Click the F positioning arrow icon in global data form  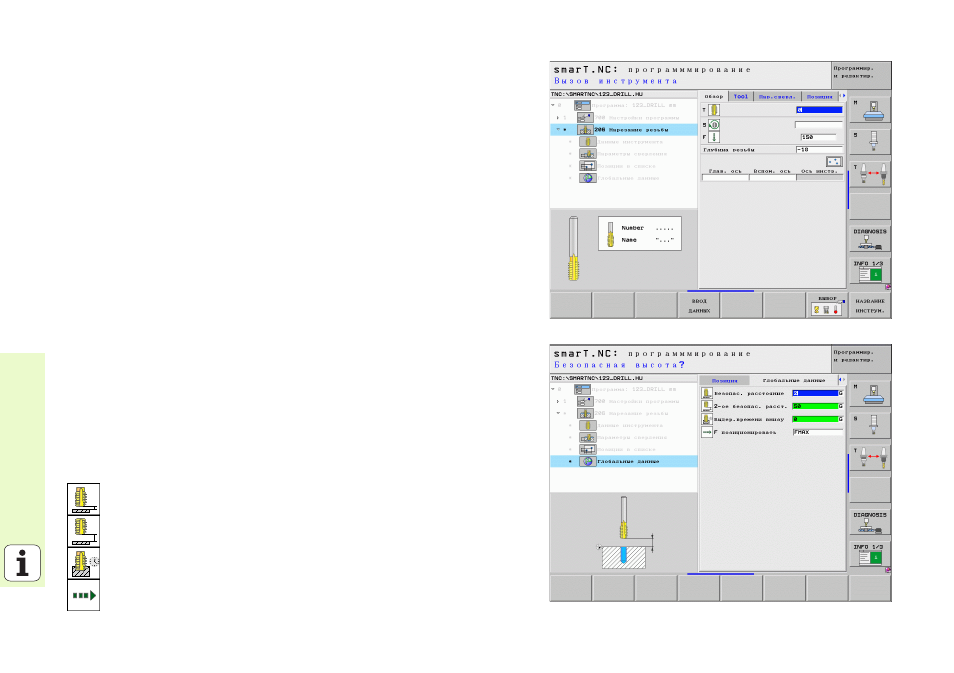coord(706,432)
